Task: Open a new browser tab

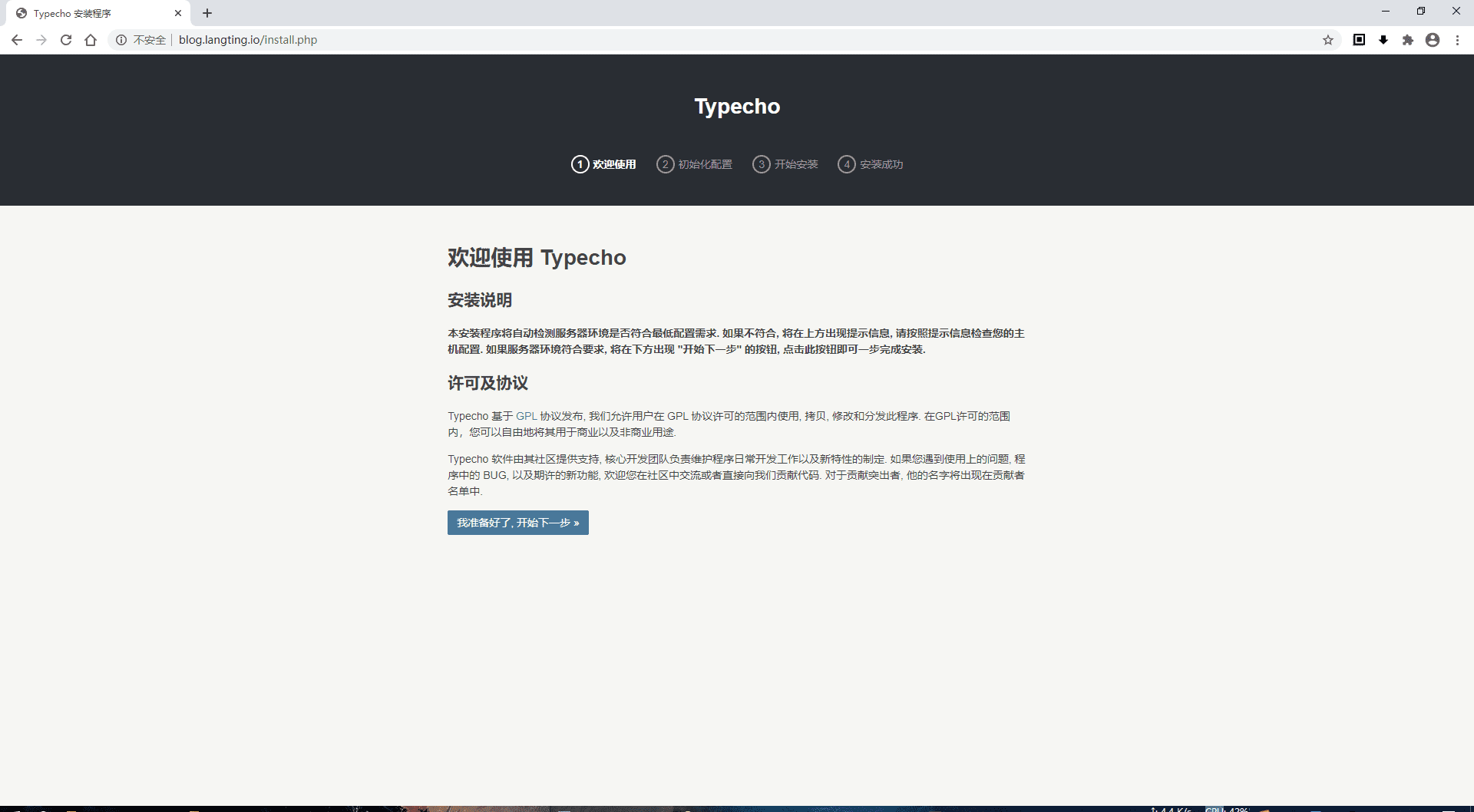Action: click(207, 13)
